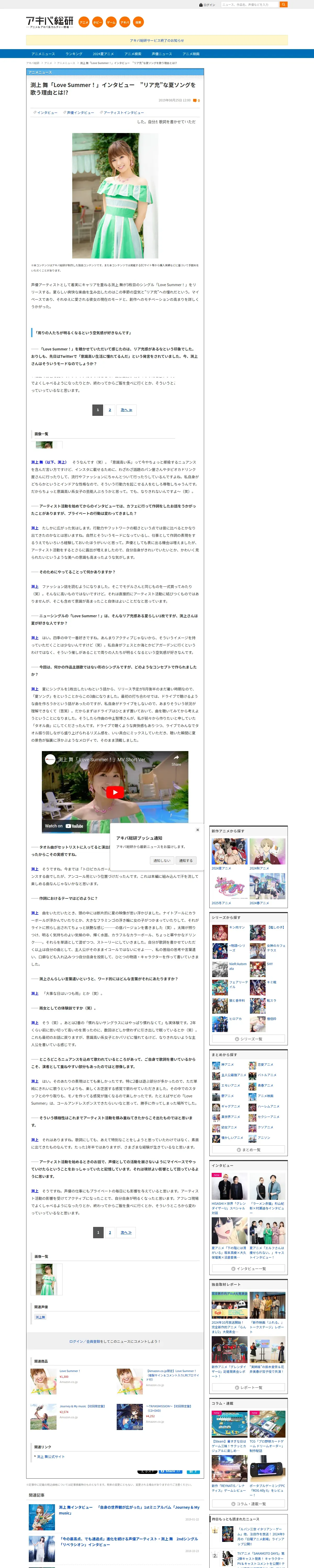Open the アキバ総研 site logo

[49, 22]
